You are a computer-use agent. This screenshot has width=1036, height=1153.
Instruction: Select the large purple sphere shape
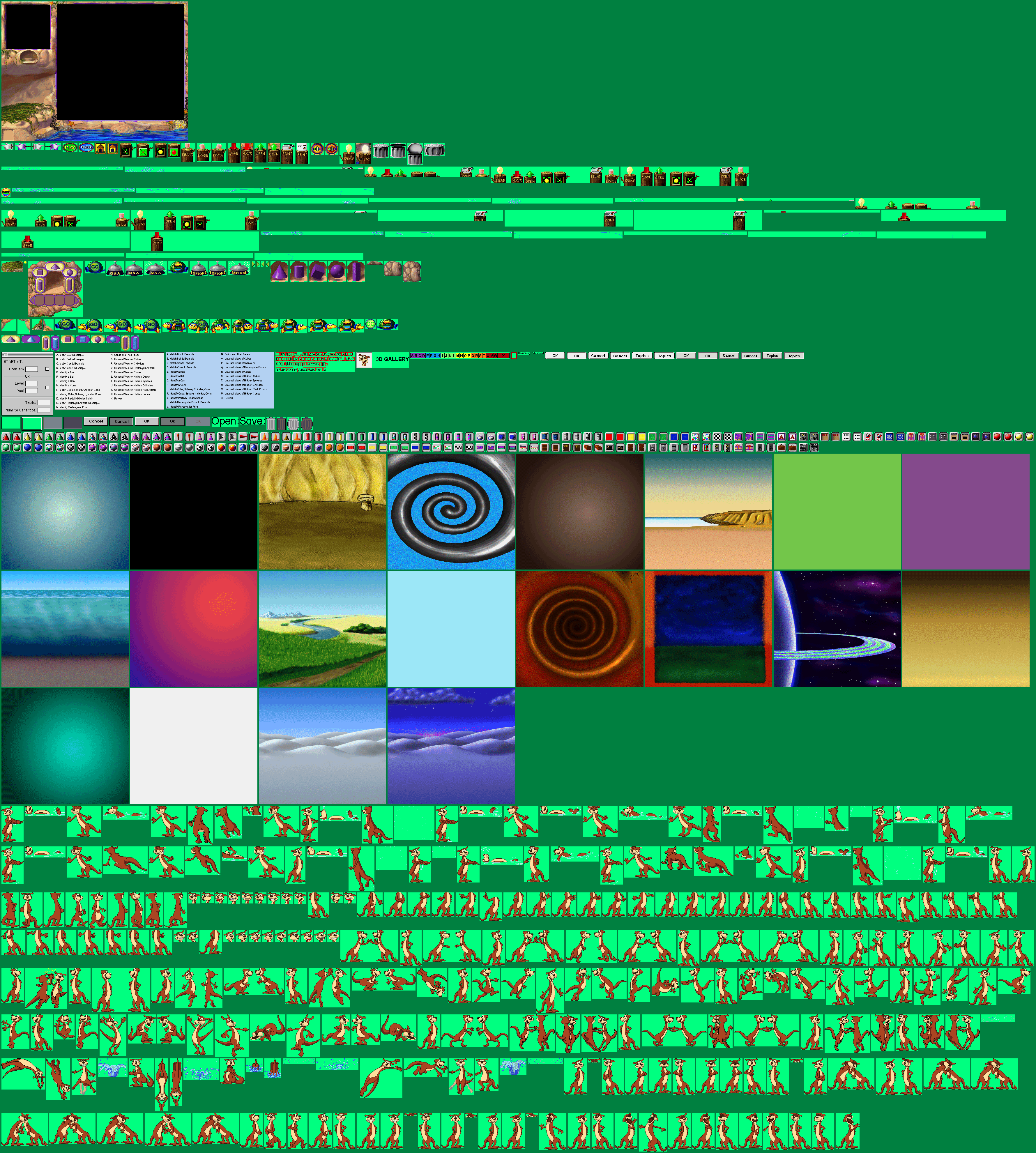pos(336,271)
